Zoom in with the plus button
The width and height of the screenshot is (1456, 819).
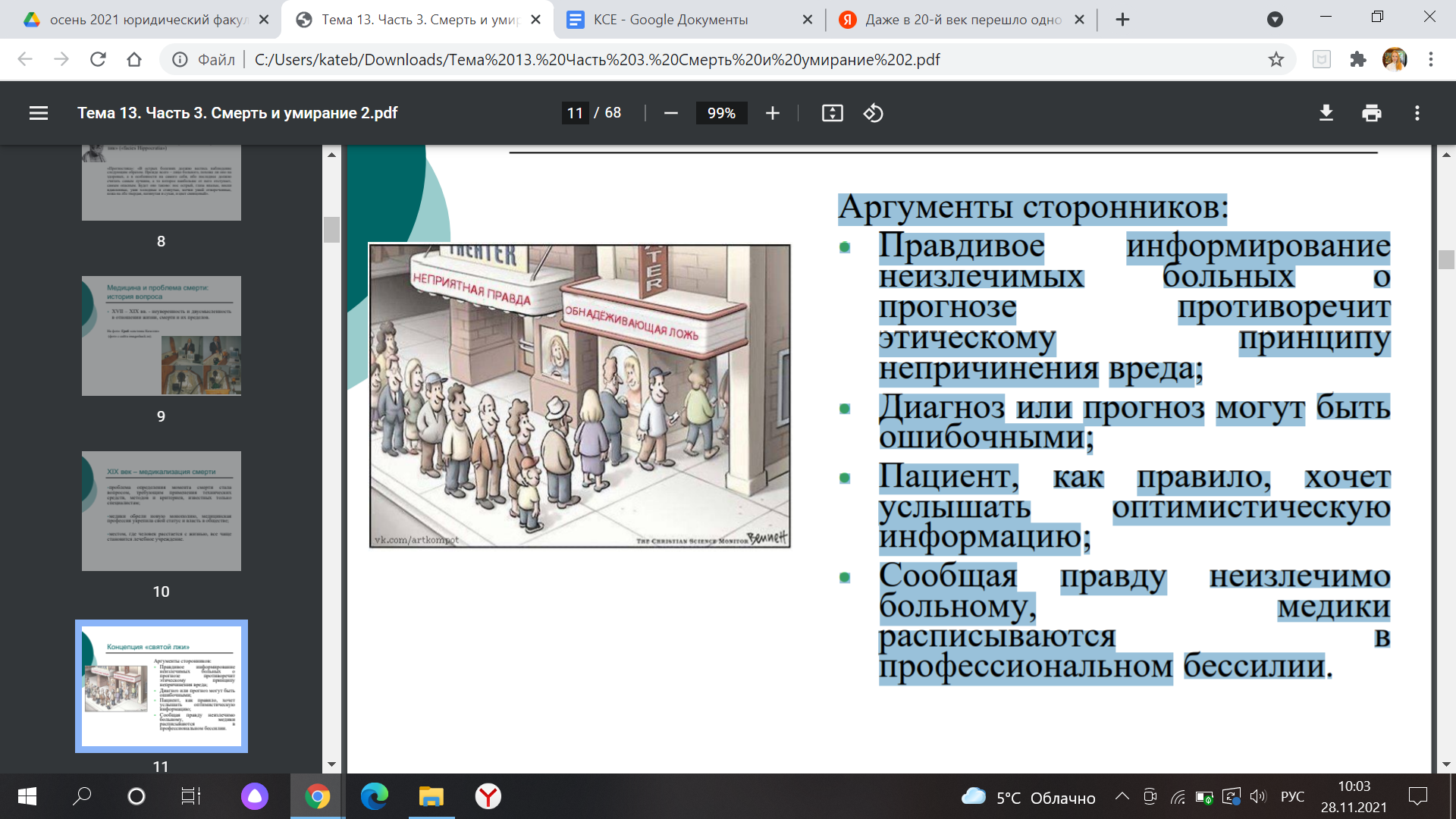pos(772,113)
